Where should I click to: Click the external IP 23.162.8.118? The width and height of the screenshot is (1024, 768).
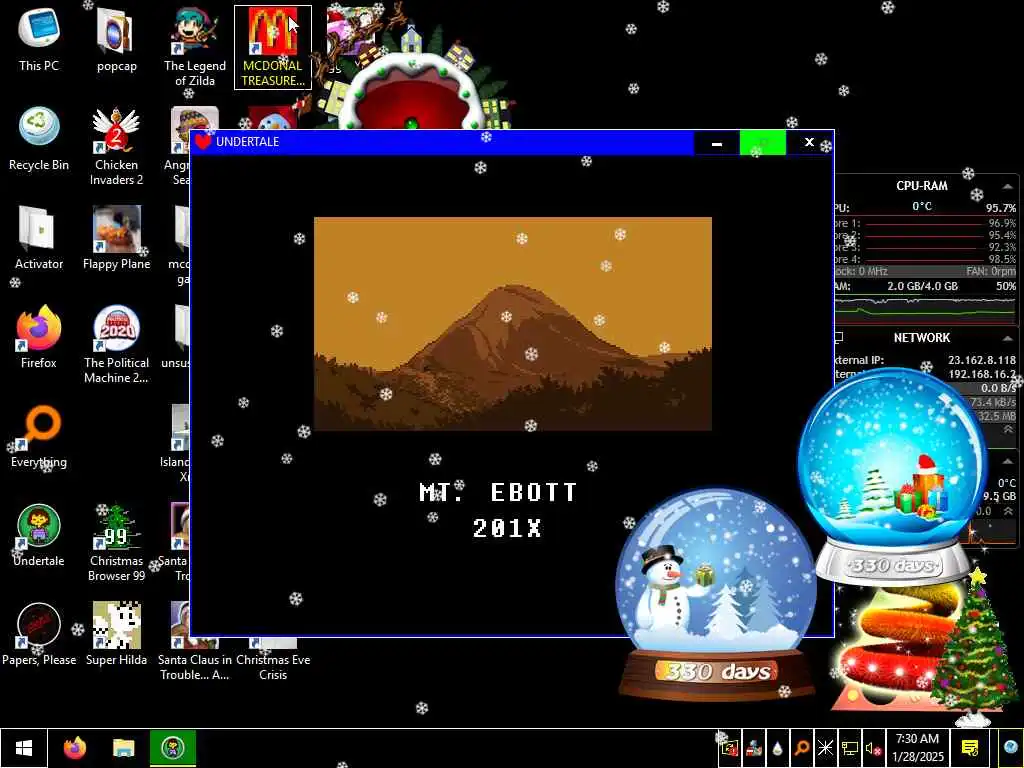tap(982, 360)
